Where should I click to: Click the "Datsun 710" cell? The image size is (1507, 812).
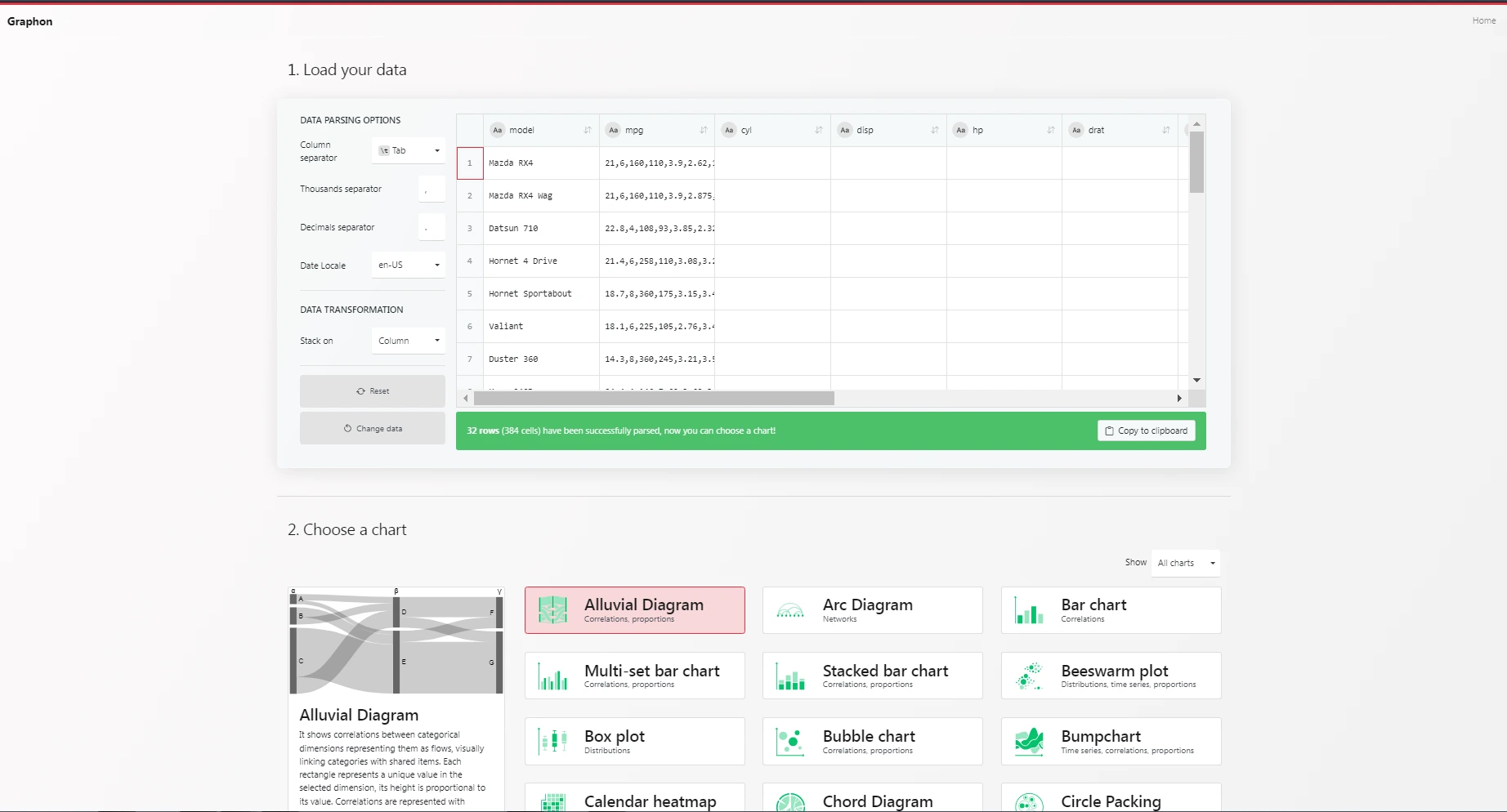pos(541,229)
